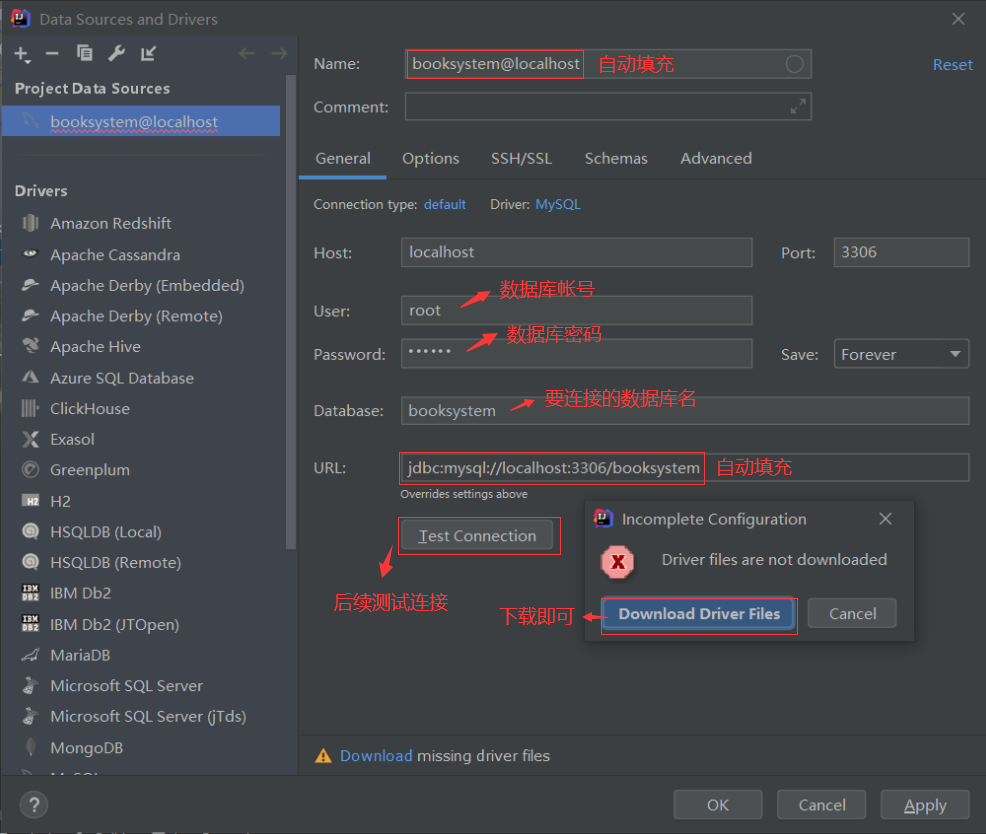The image size is (986, 834).
Task: Open help with question mark icon
Action: click(x=34, y=805)
